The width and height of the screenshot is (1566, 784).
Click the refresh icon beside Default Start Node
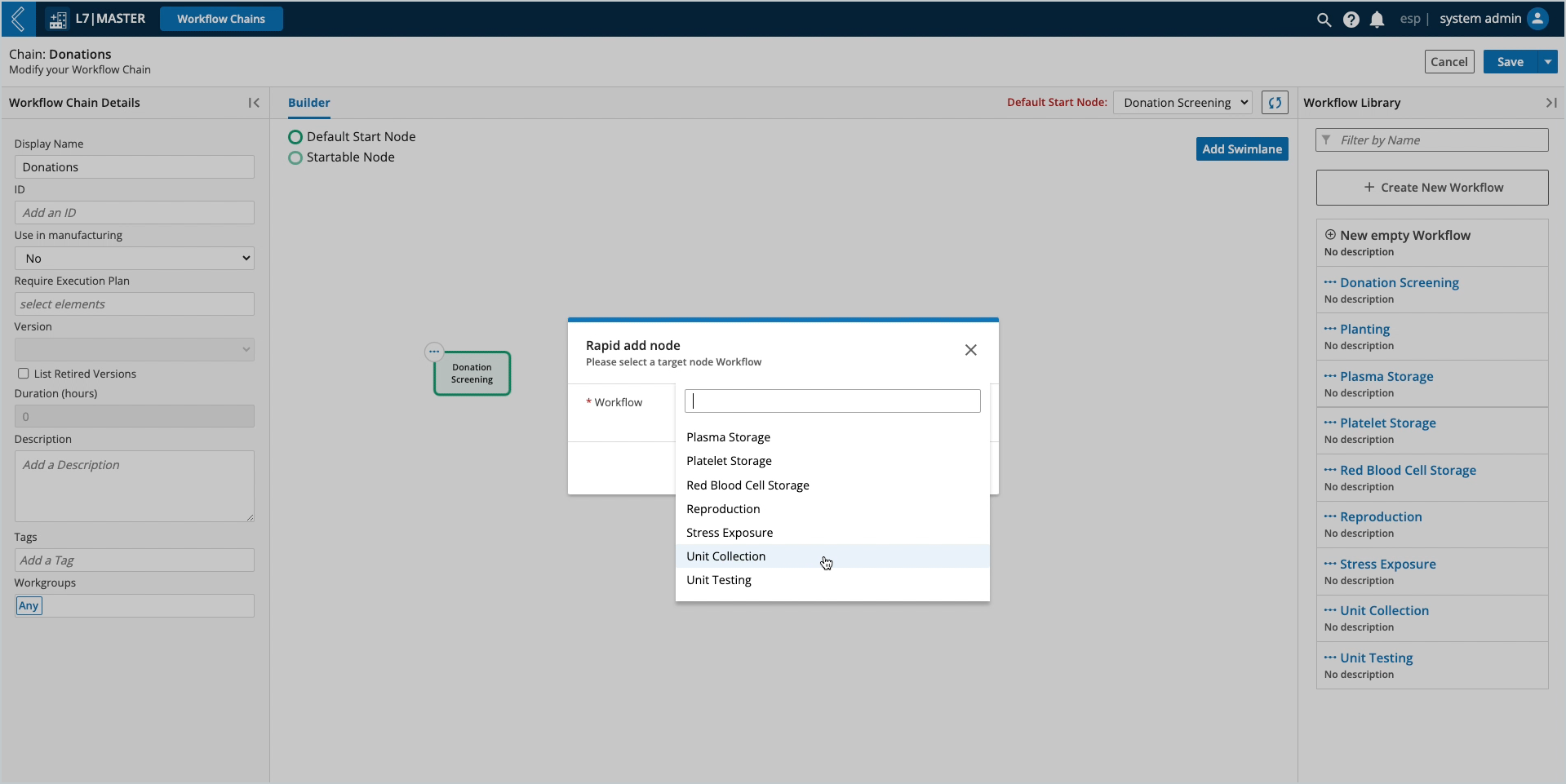[x=1275, y=103]
